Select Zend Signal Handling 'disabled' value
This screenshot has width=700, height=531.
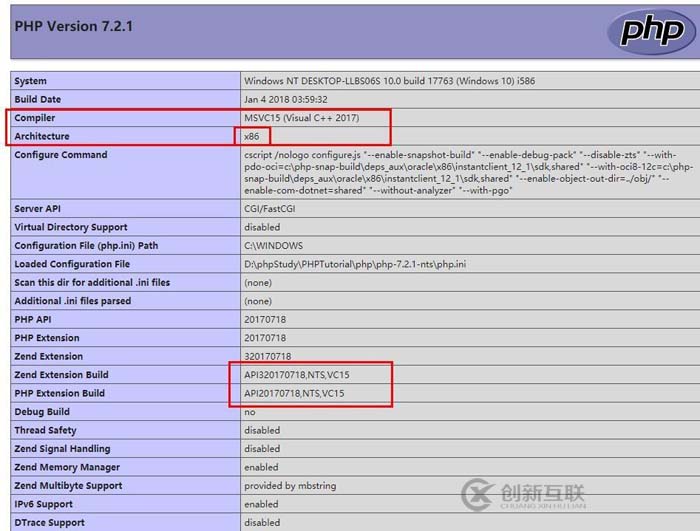(x=262, y=448)
